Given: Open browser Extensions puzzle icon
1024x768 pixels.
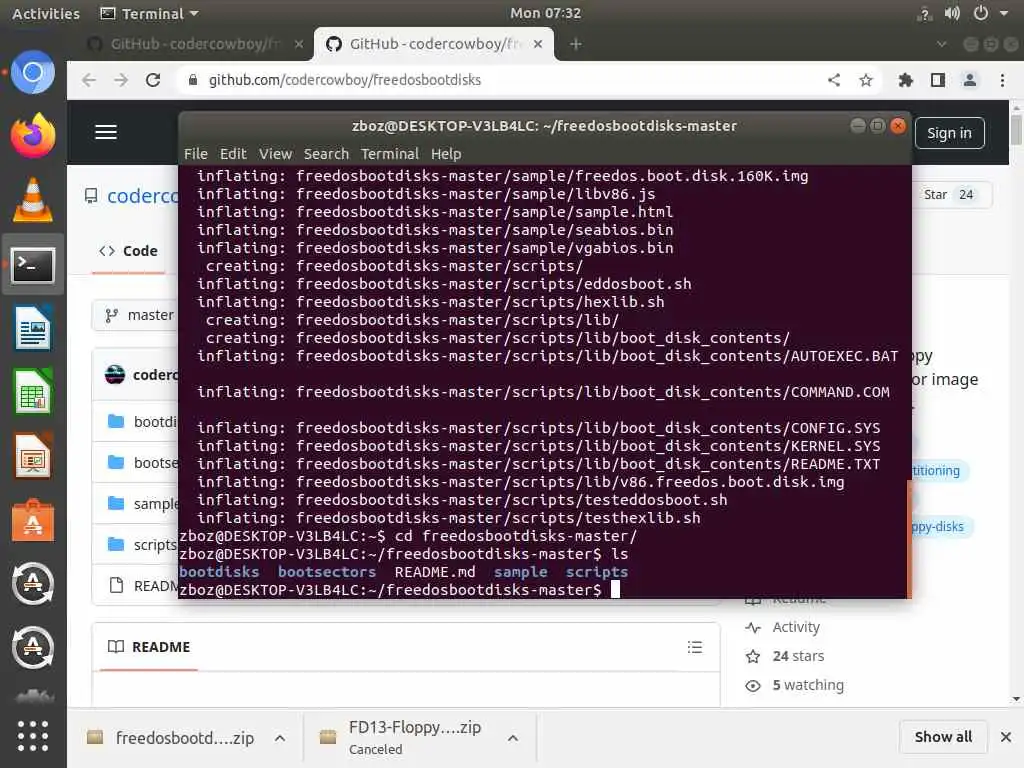Looking at the screenshot, I should point(906,80).
